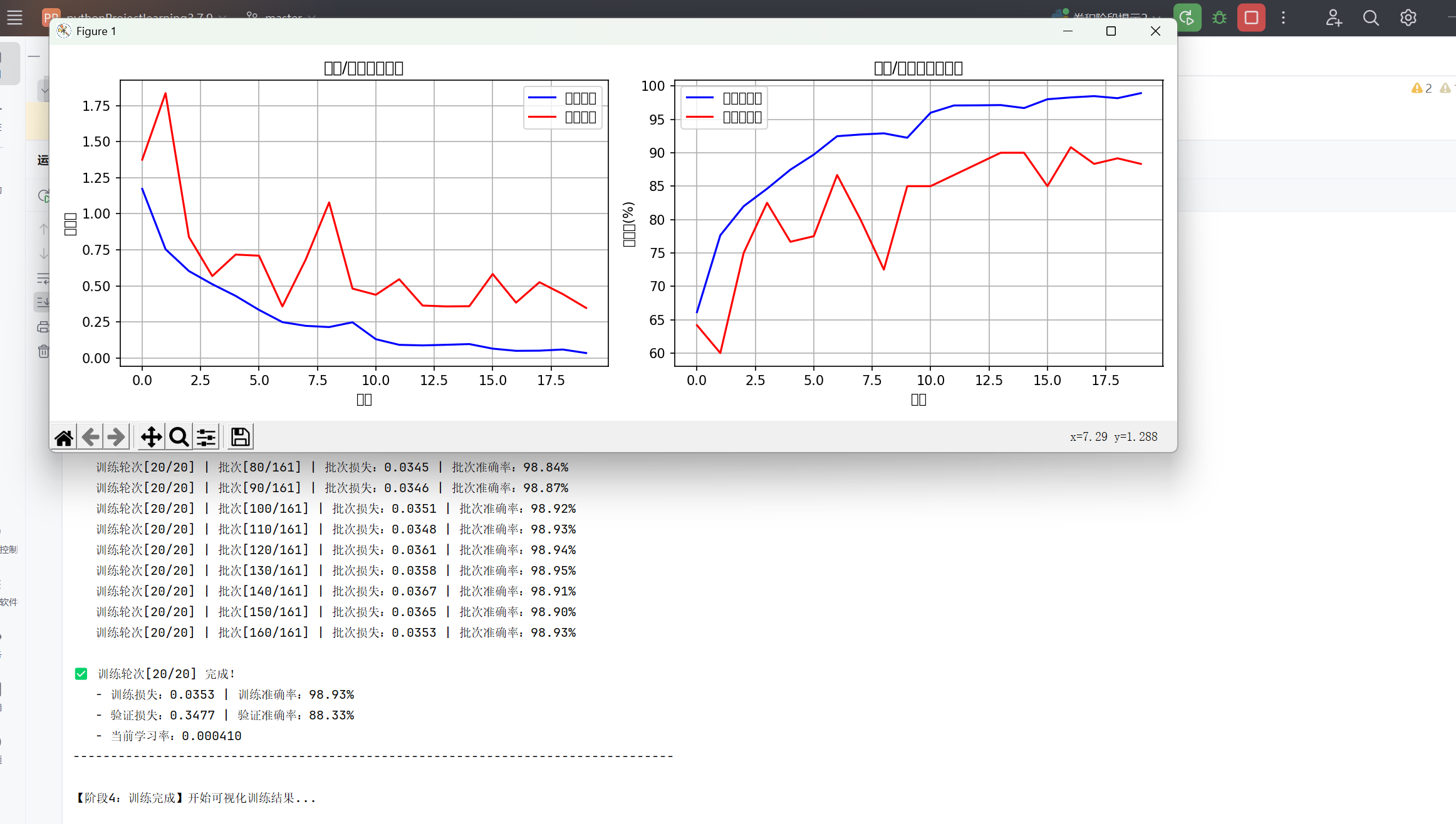Open Search Everywhere magnifier
Screen dimensions: 1456x824
point(1371,18)
